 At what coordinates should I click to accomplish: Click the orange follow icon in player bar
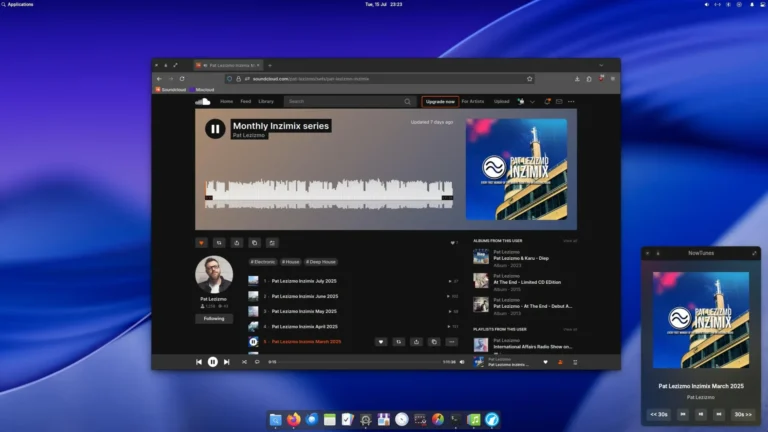coord(560,362)
